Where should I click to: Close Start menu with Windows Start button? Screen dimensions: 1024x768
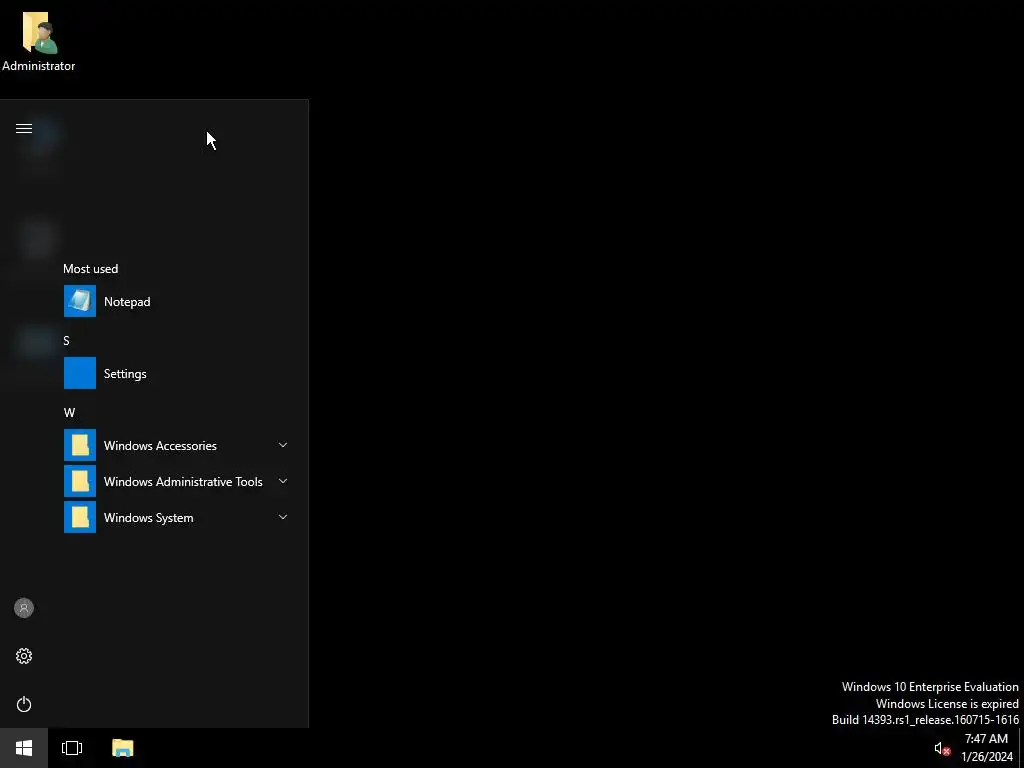click(24, 748)
